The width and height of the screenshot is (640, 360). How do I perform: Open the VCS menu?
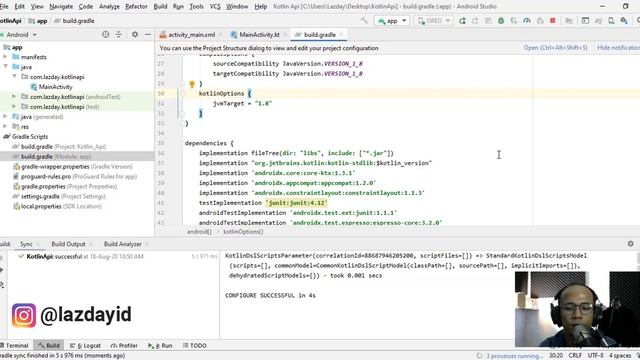[215, 7]
